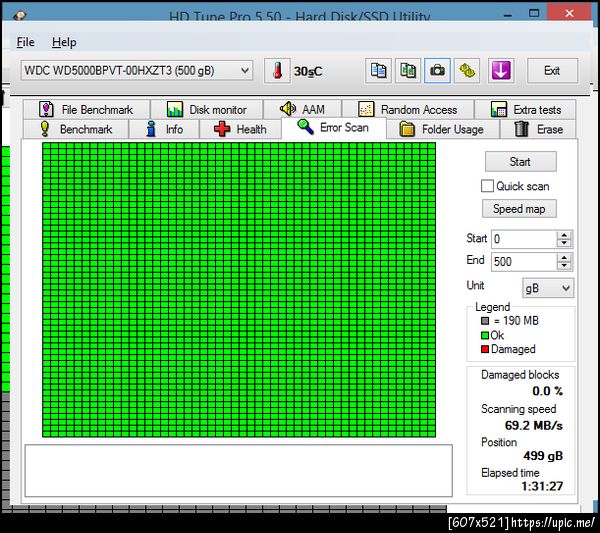Click the camera save screenshot icon
This screenshot has height=533, width=600.
(437, 71)
